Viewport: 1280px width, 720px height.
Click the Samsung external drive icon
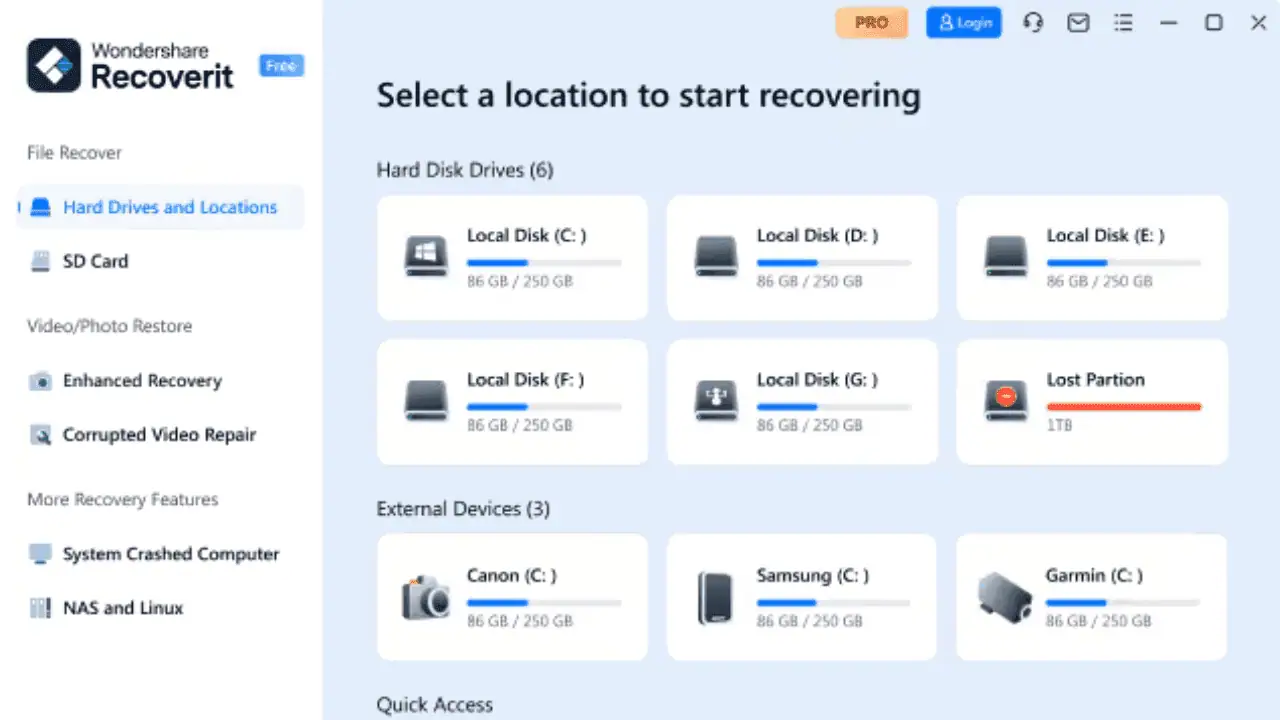(x=716, y=597)
